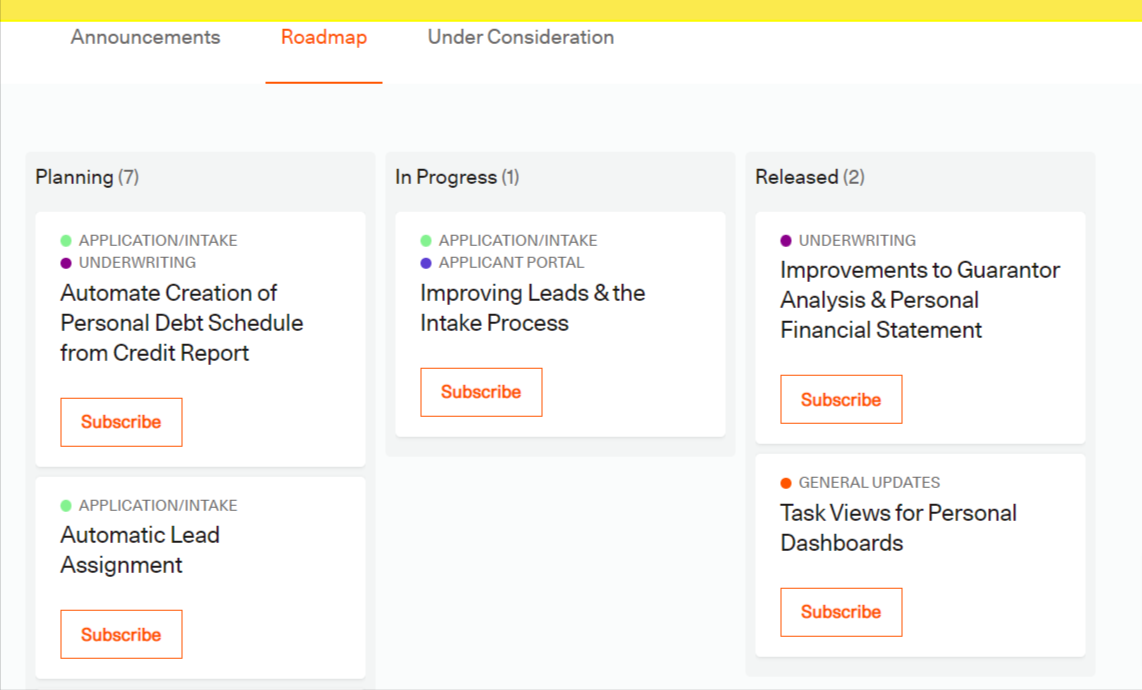
Task: Subscribe to Automate Creation of Personal Debt Schedule
Action: (x=121, y=422)
